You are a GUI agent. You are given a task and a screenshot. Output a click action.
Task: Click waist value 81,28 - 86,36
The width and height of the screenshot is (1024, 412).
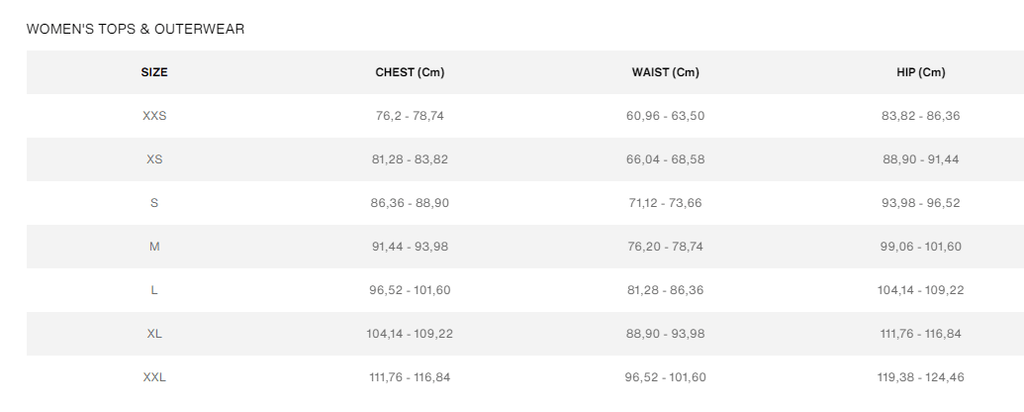(x=665, y=290)
